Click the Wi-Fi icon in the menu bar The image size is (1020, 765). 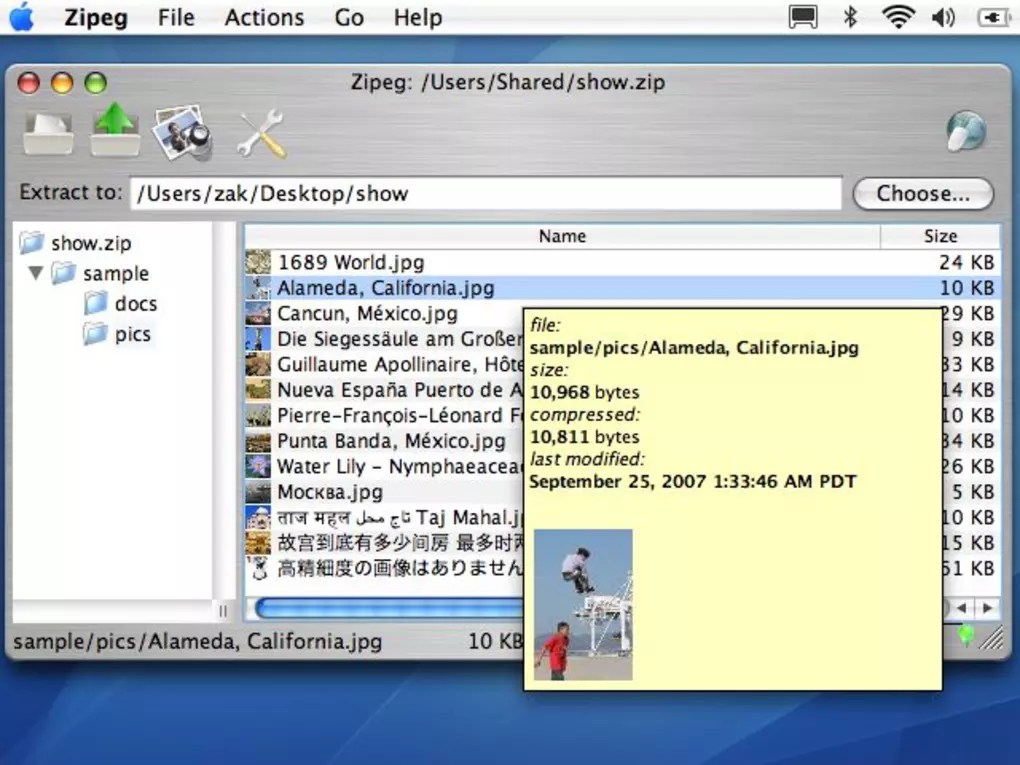897,16
